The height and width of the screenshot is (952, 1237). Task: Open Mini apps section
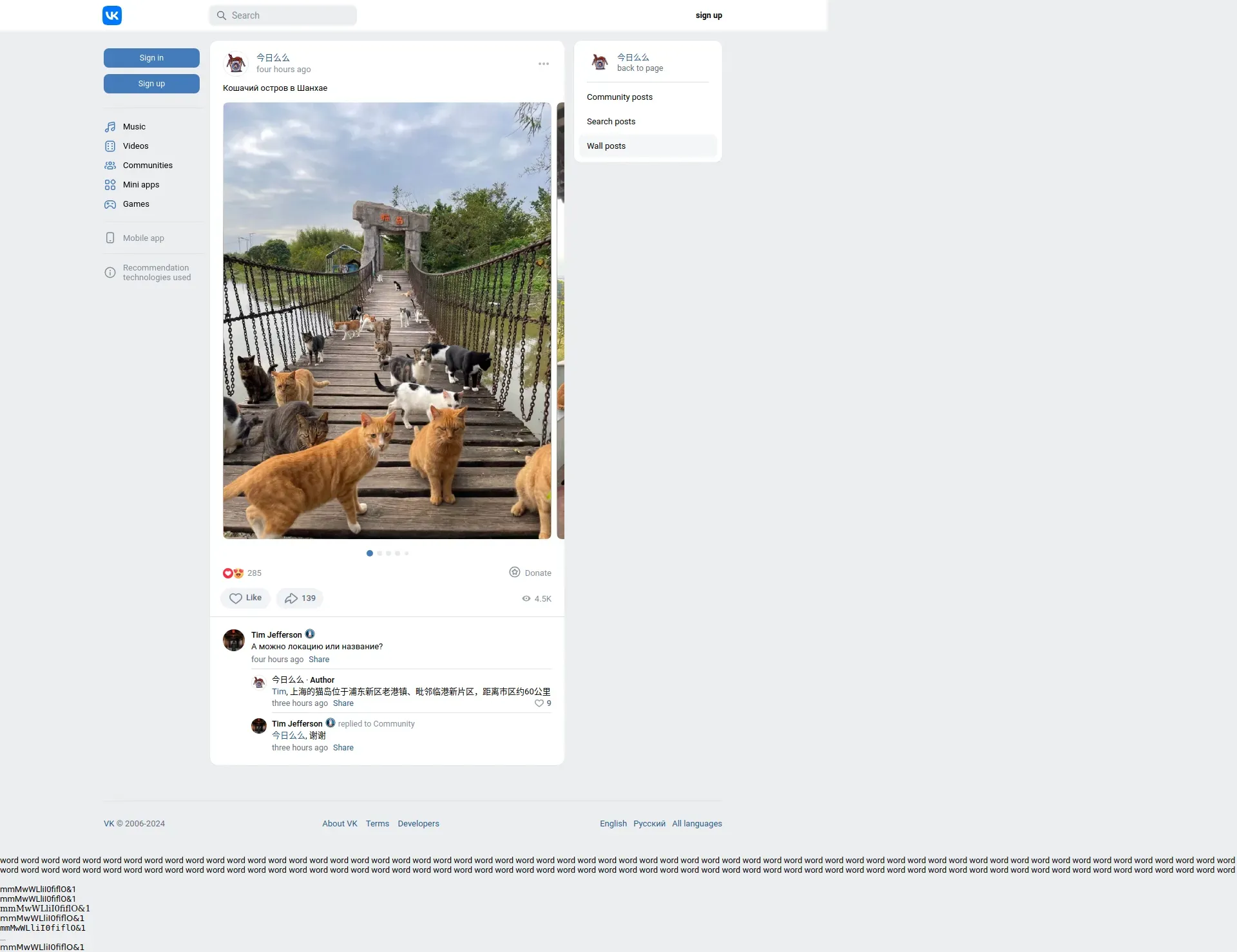point(140,185)
